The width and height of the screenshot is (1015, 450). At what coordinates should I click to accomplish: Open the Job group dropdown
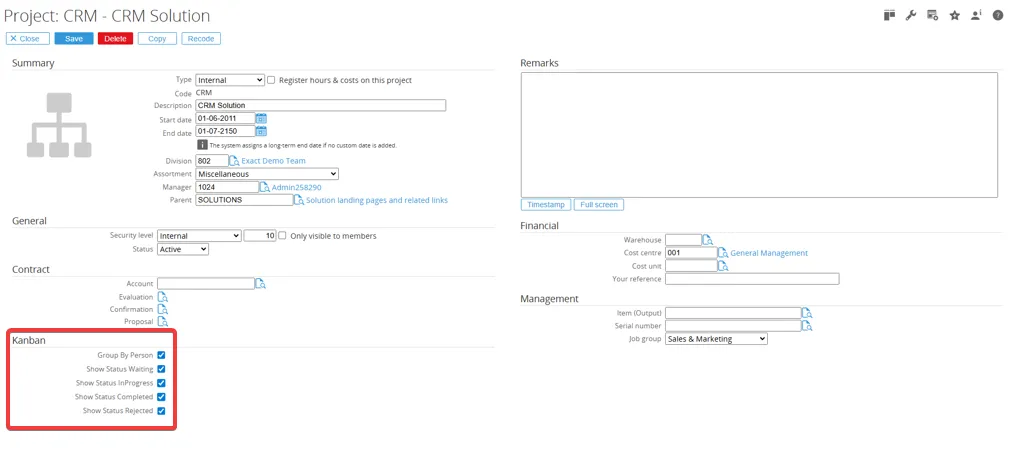point(716,339)
